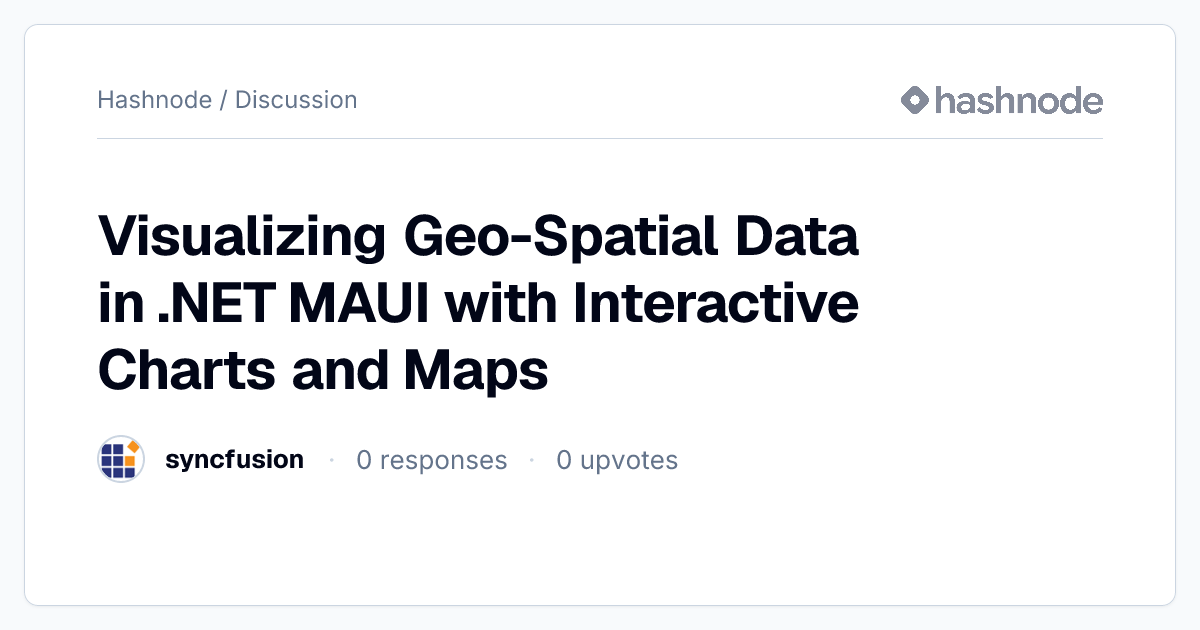
Task: Click the Hashnode diamond logo icon
Action: click(x=915, y=100)
